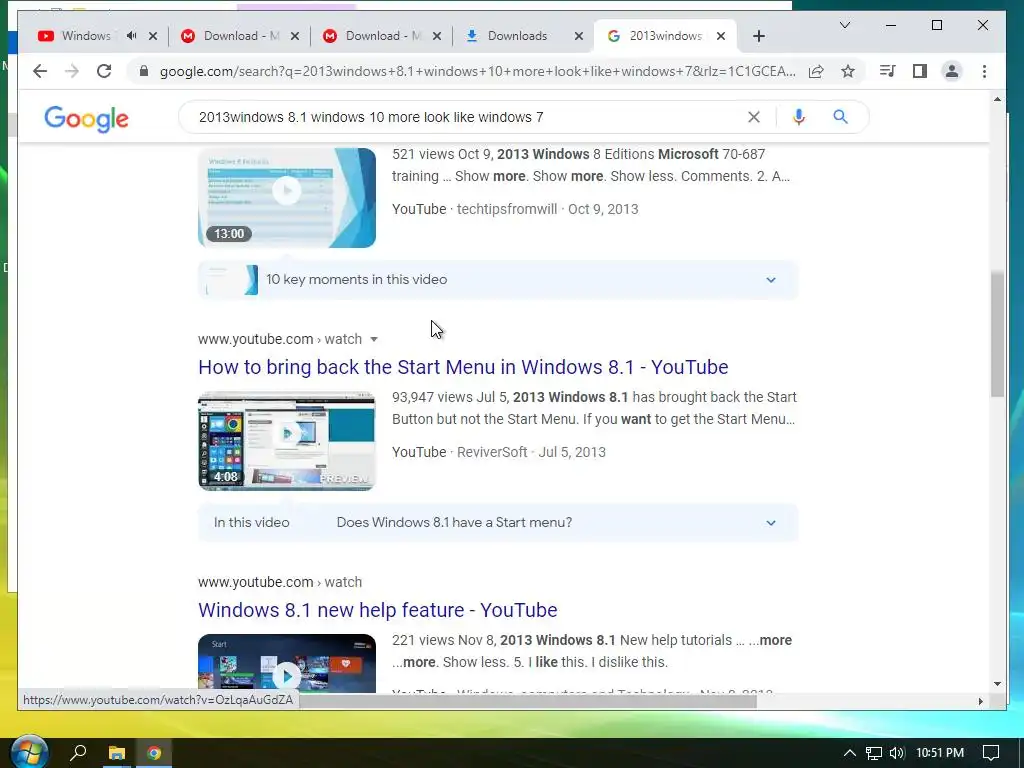Expand 10 key moments in this video
Viewport: 1024px width, 768px height.
point(498,280)
